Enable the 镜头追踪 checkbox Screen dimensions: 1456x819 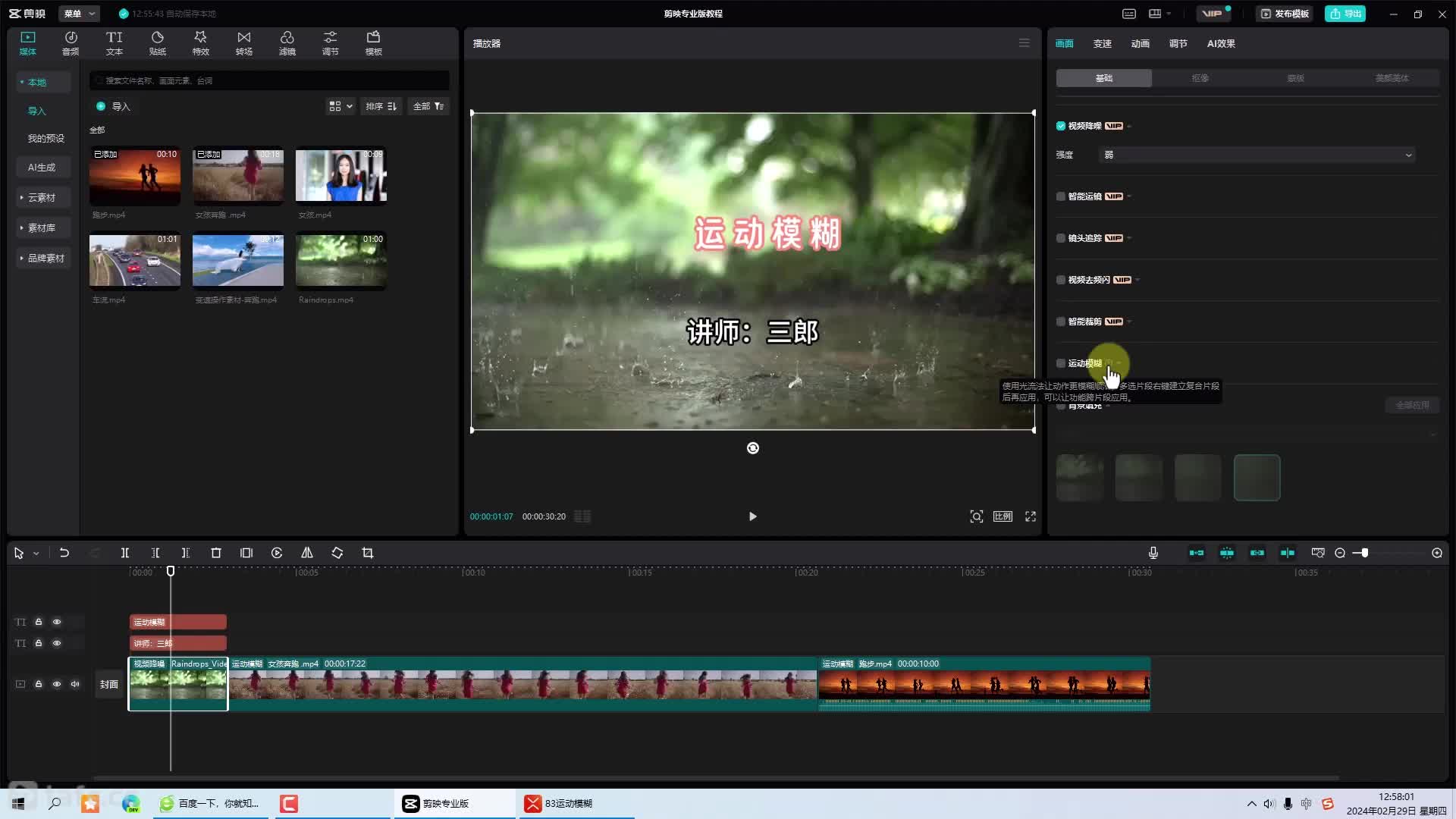1061,238
